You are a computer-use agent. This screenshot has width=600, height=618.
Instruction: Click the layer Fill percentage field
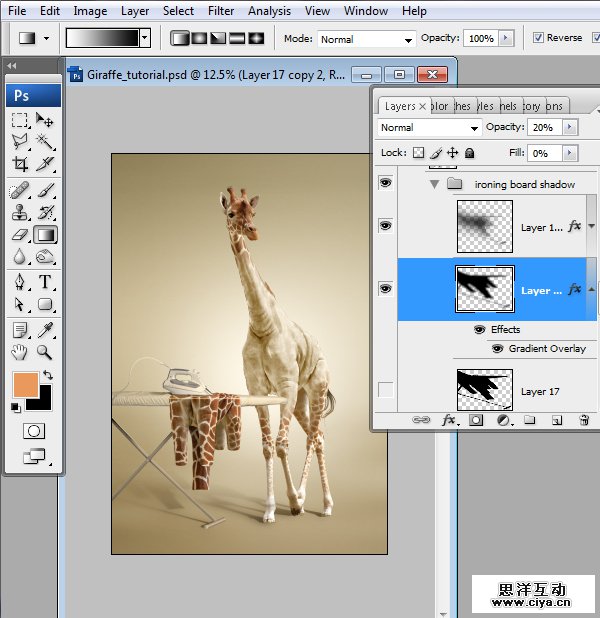545,153
